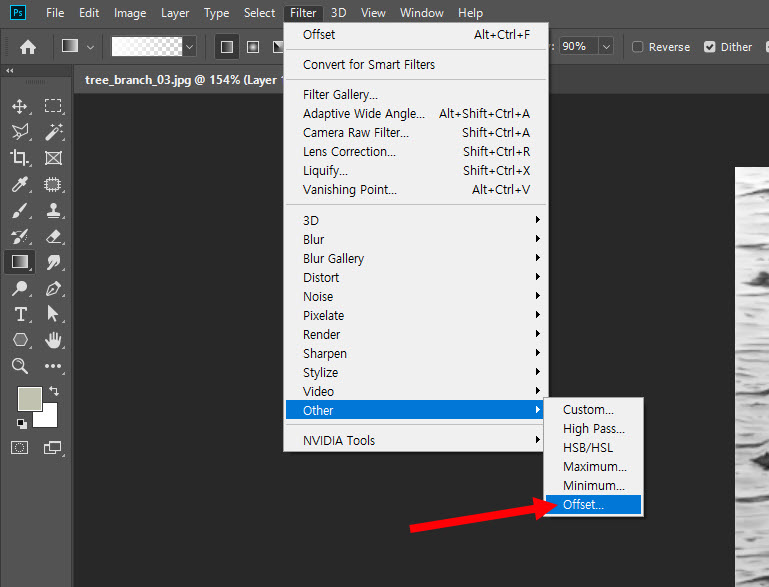Select the Dodge tool
Viewport: 769px width, 587px height.
point(20,288)
